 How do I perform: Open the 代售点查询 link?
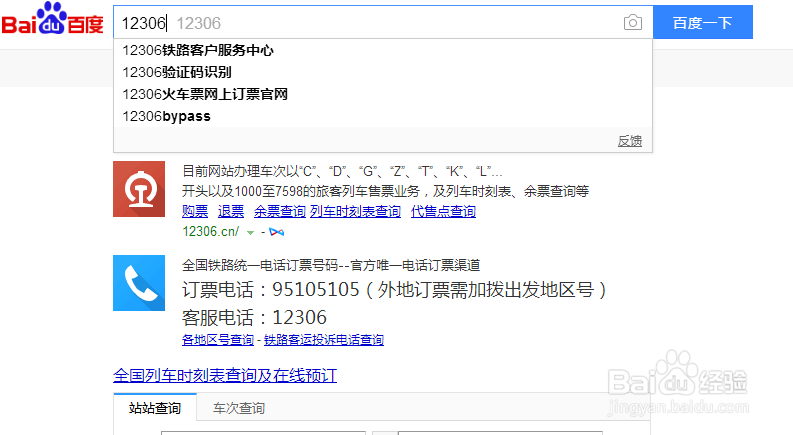point(443,211)
